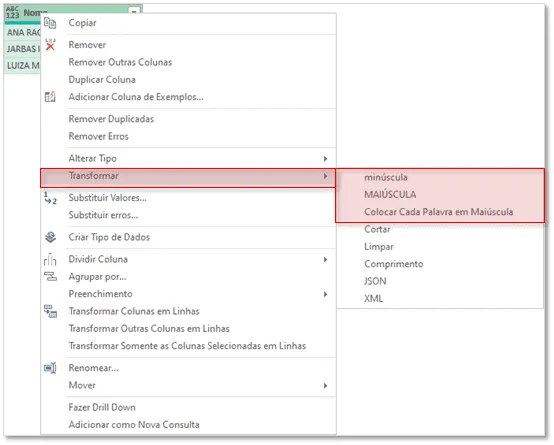Viewport: 554px width, 445px height.
Task: Select Remover Duplicadas menu entry
Action: click(111, 119)
